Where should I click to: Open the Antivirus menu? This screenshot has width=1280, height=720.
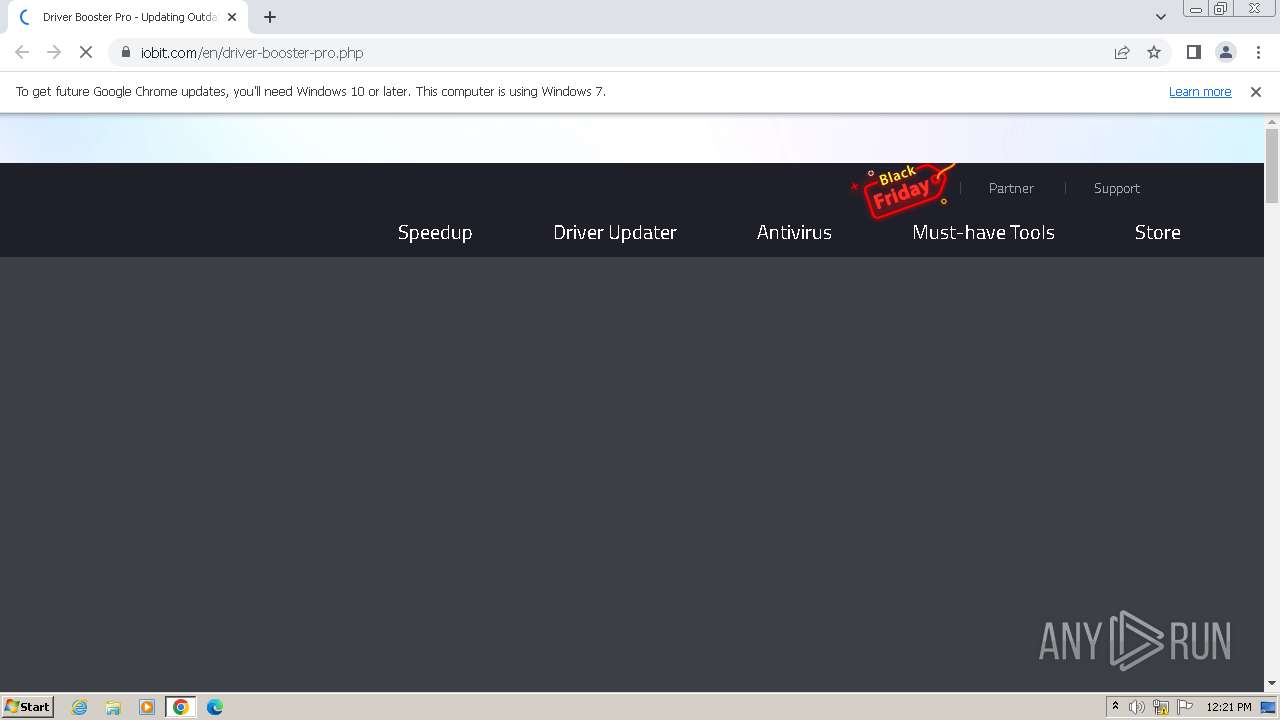(794, 232)
